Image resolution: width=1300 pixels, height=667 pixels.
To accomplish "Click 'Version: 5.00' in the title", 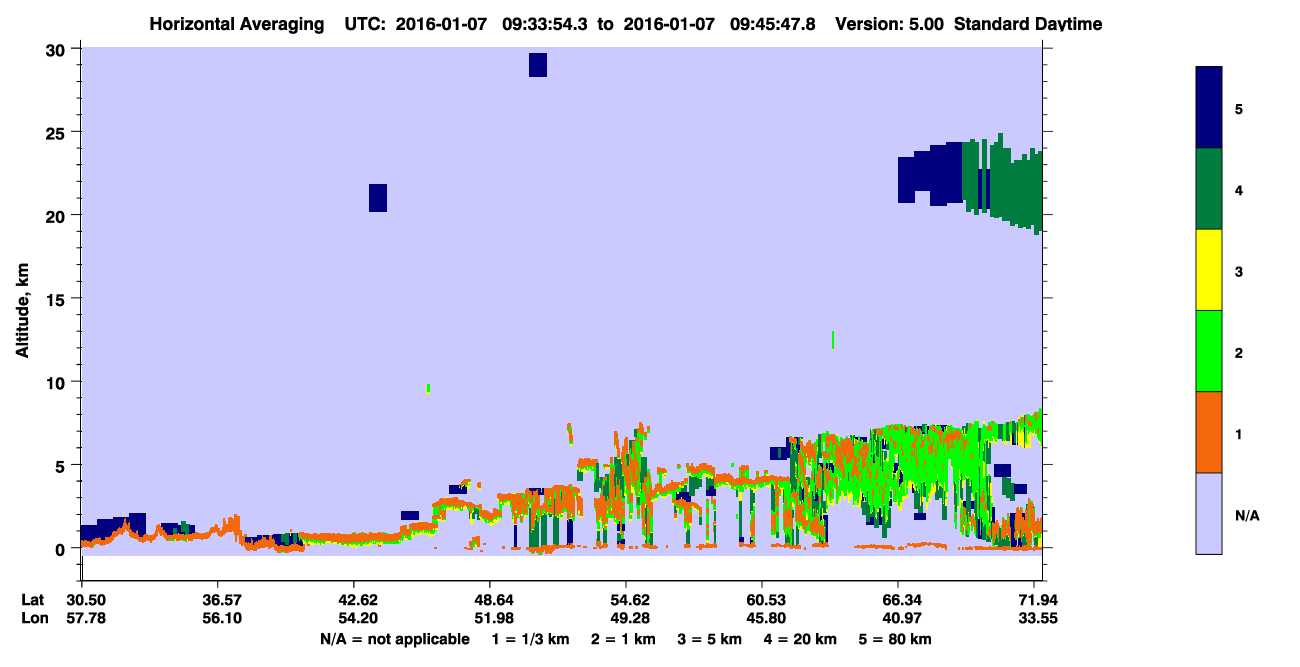I will pos(889,24).
